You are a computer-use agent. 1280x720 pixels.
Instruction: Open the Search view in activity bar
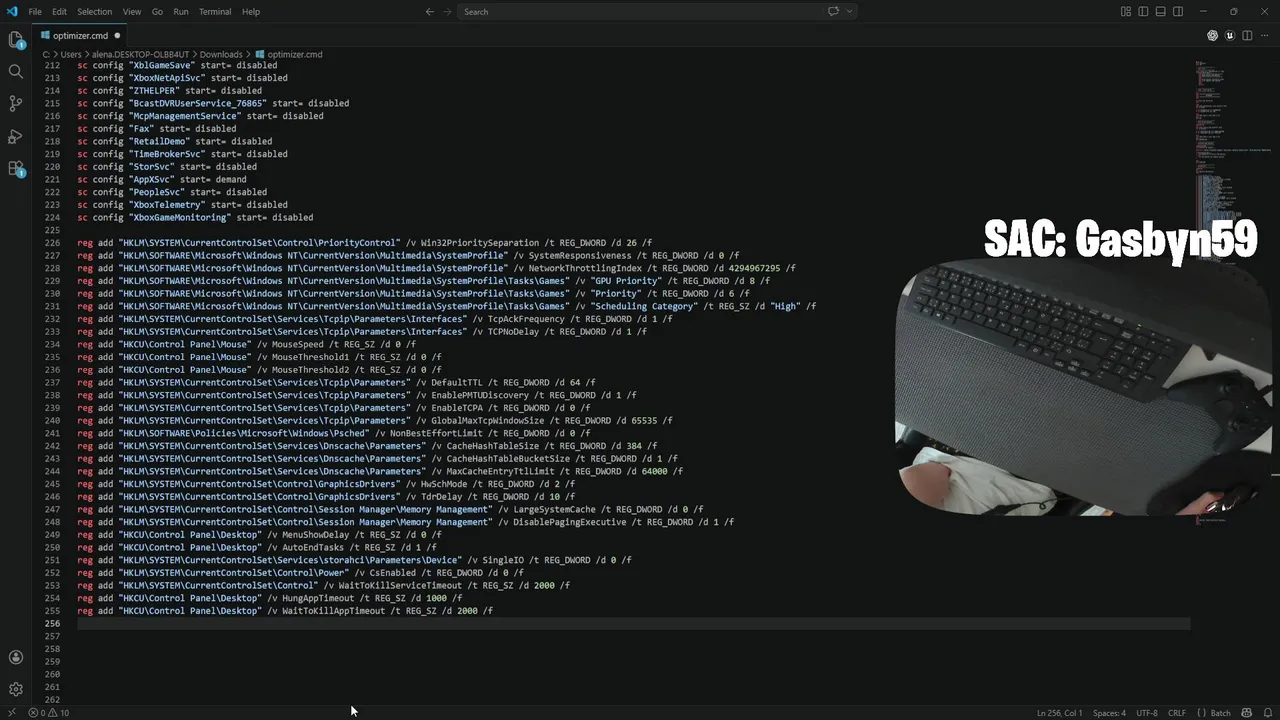click(x=16, y=72)
